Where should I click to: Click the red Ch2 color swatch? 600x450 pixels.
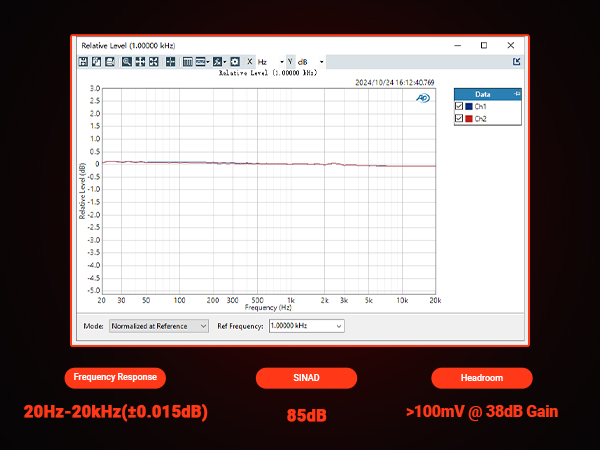tap(469, 119)
